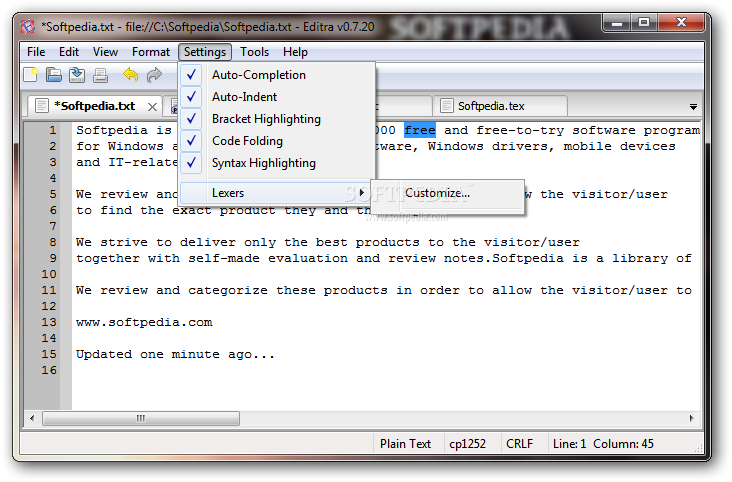Click the Editra app icon in title bar
Screen dimensions: 732x482
point(28,27)
